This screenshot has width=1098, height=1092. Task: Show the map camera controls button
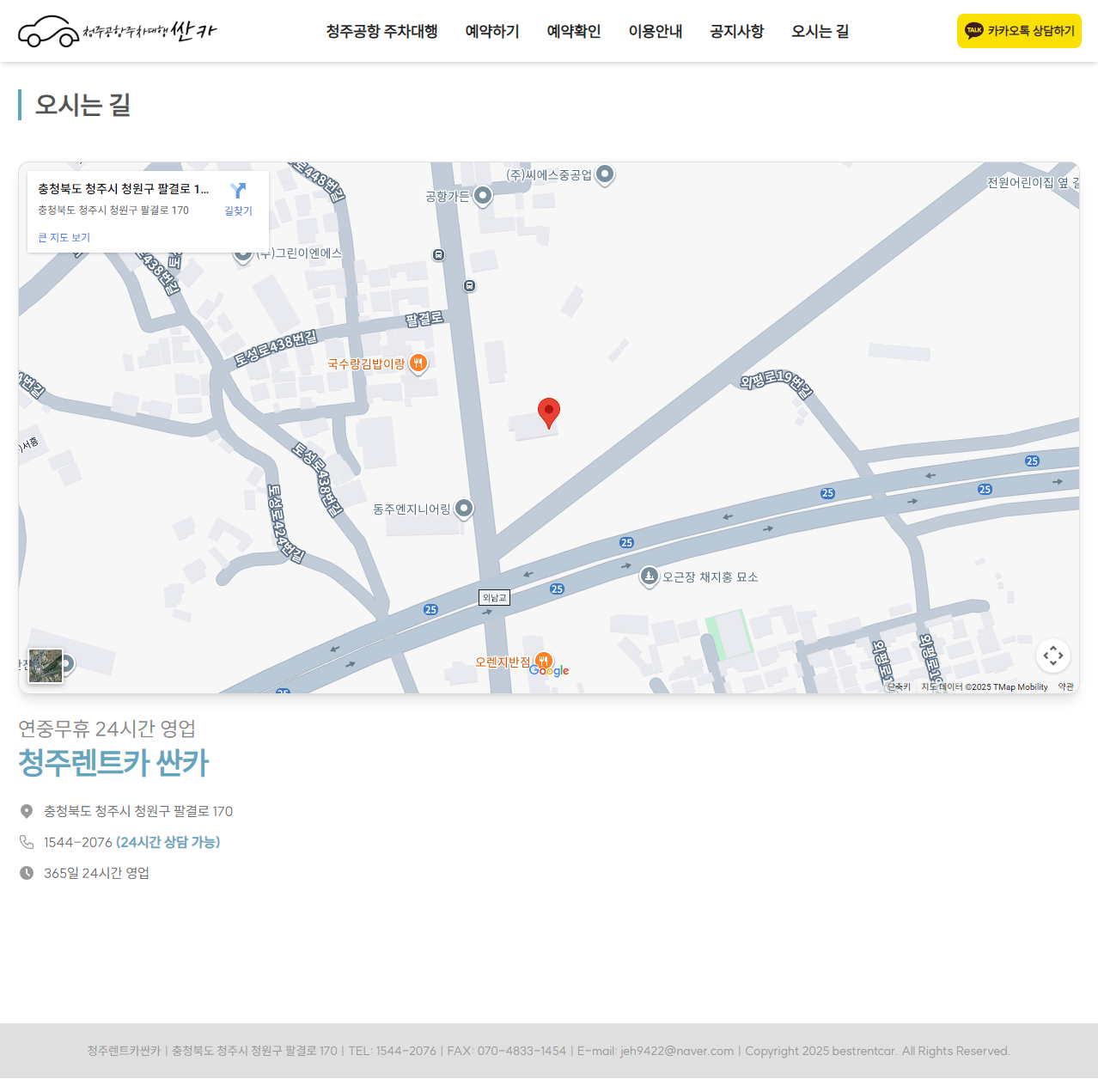[x=1053, y=656]
